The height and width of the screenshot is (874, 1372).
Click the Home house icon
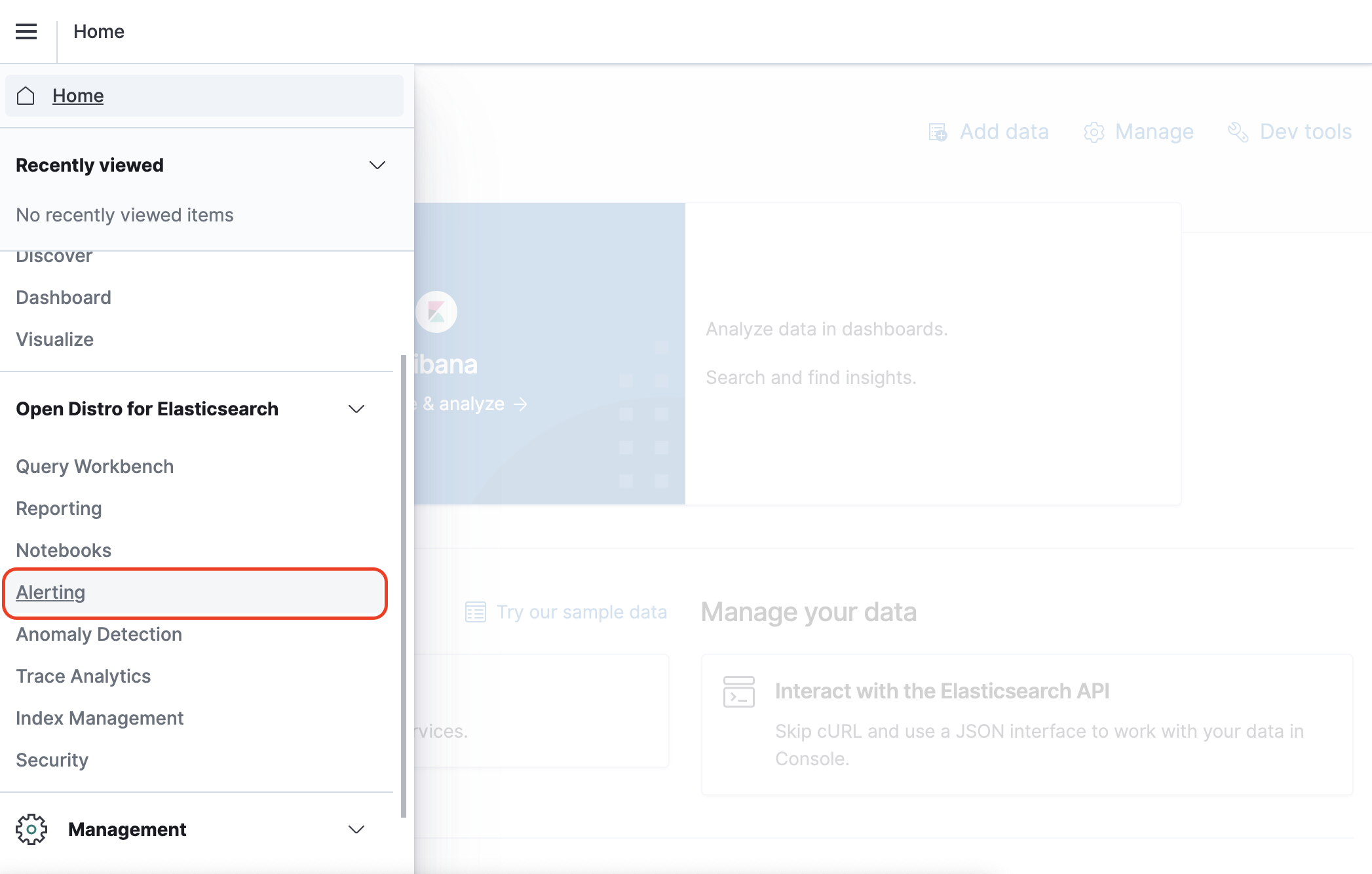[26, 96]
